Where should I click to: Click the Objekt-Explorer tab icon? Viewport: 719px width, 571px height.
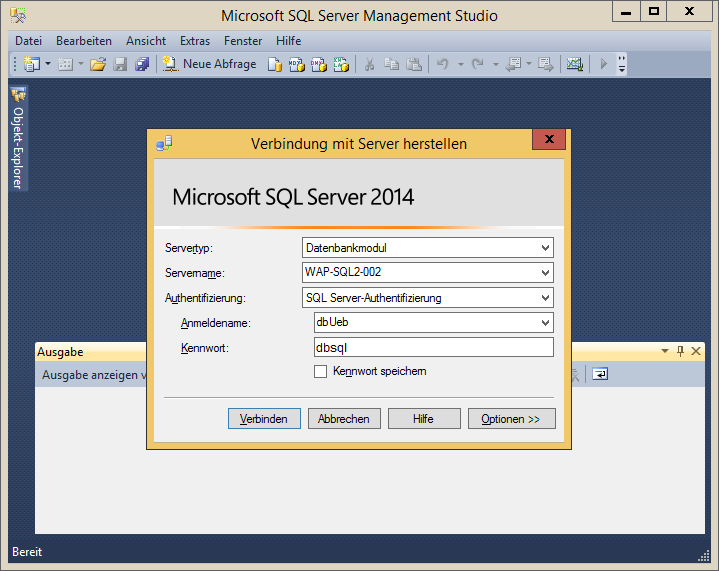tap(18, 94)
